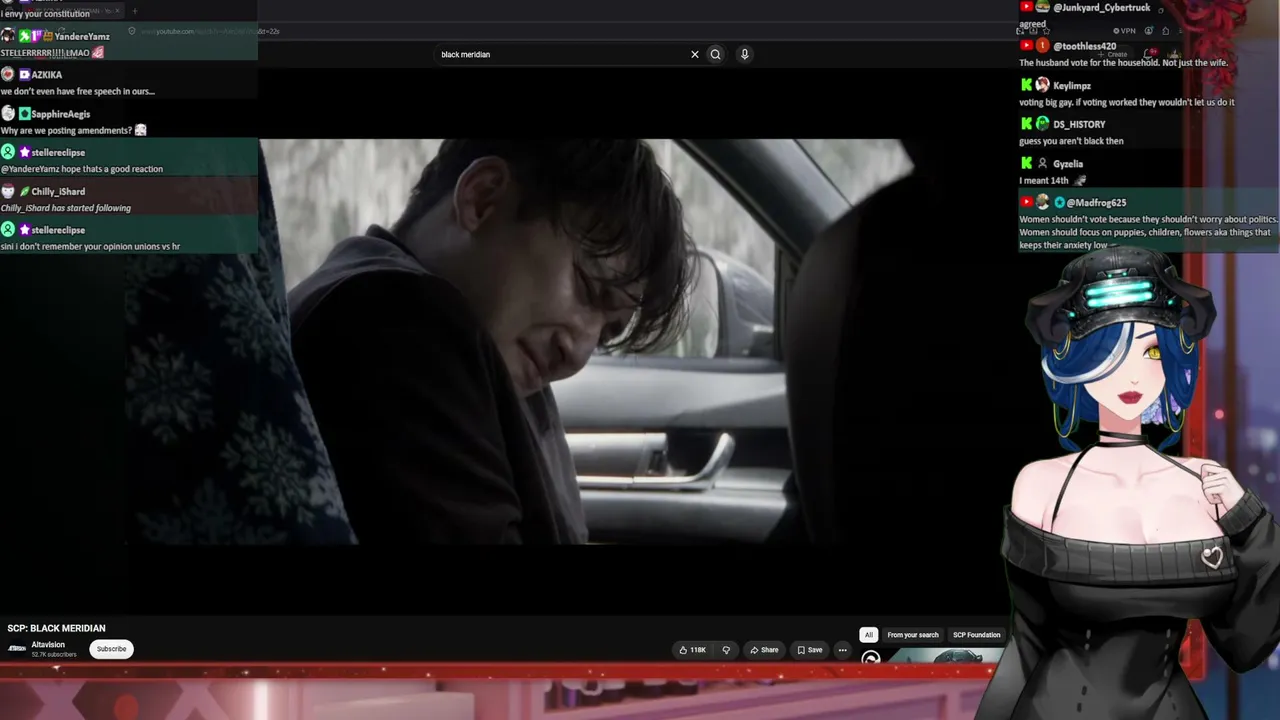Subscribe to the Altavision channel

111,649
